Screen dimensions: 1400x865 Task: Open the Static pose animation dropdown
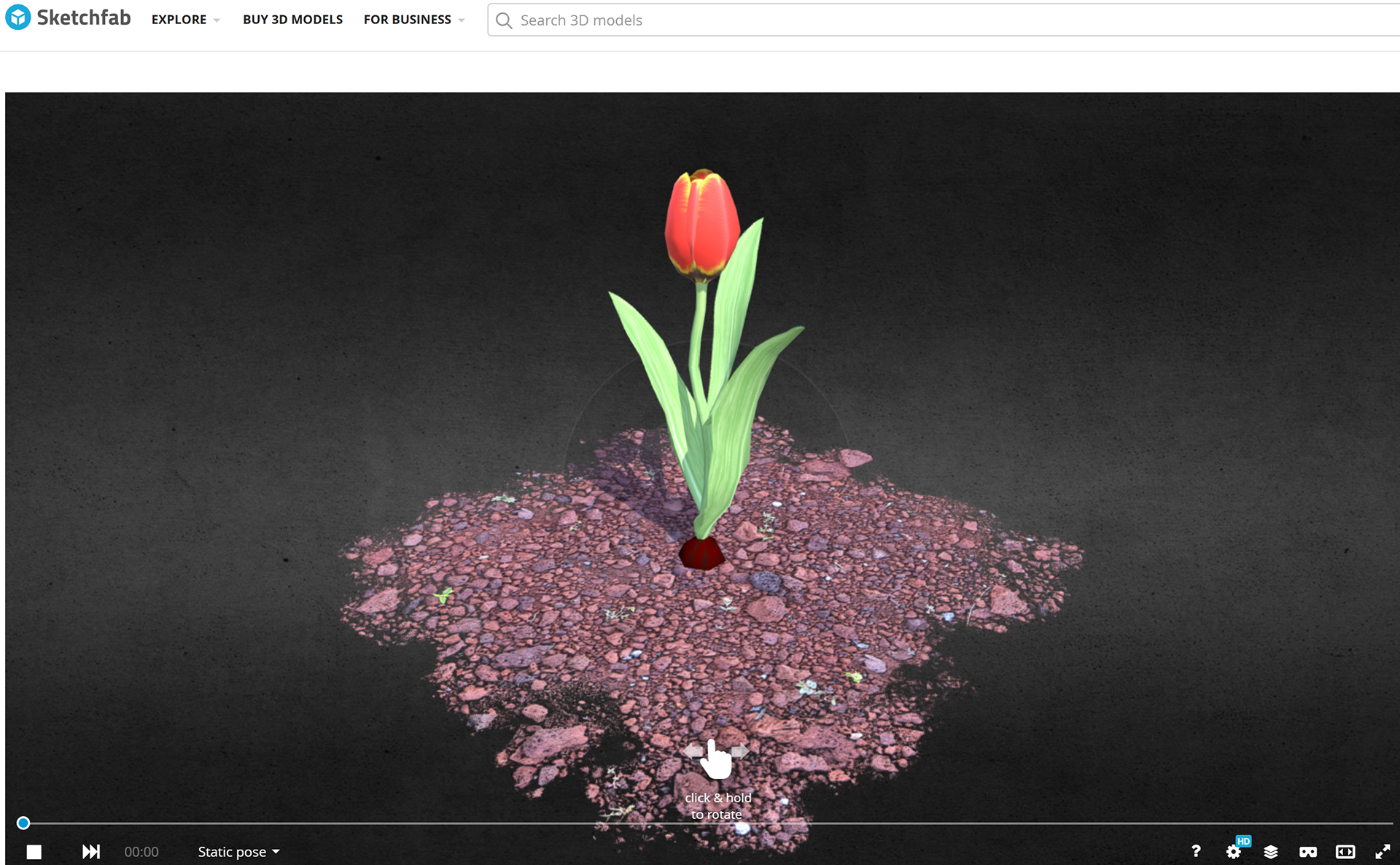[238, 851]
